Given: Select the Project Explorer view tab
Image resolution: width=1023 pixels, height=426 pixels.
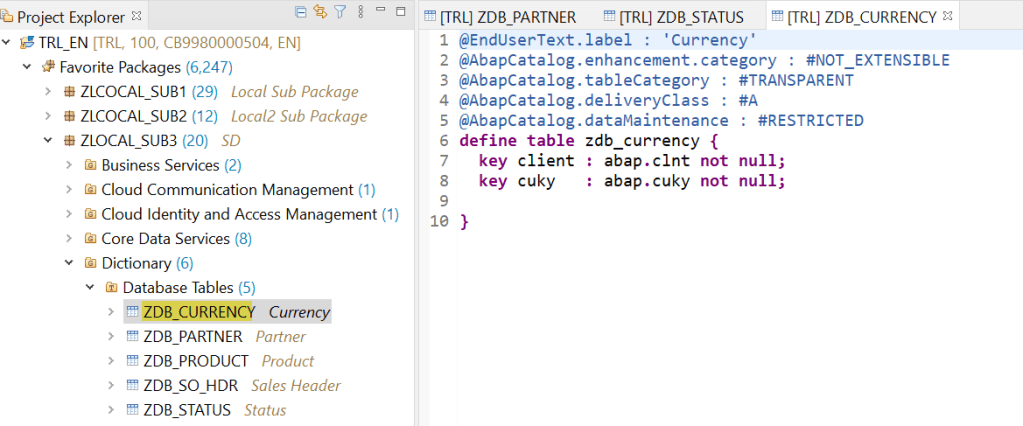Looking at the screenshot, I should [x=70, y=17].
